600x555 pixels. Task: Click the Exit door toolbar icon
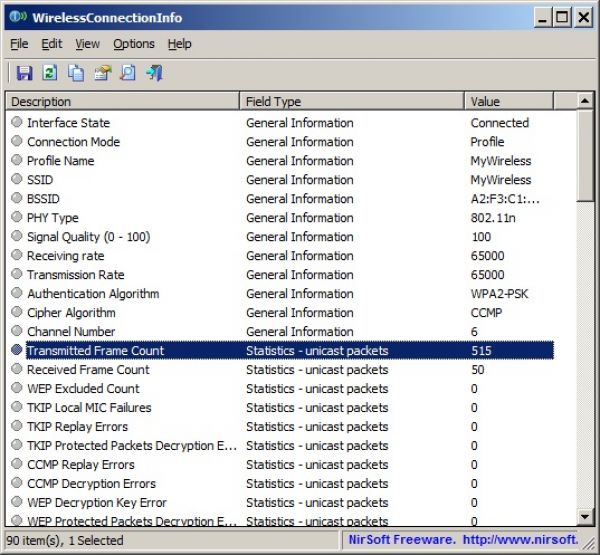click(x=154, y=73)
